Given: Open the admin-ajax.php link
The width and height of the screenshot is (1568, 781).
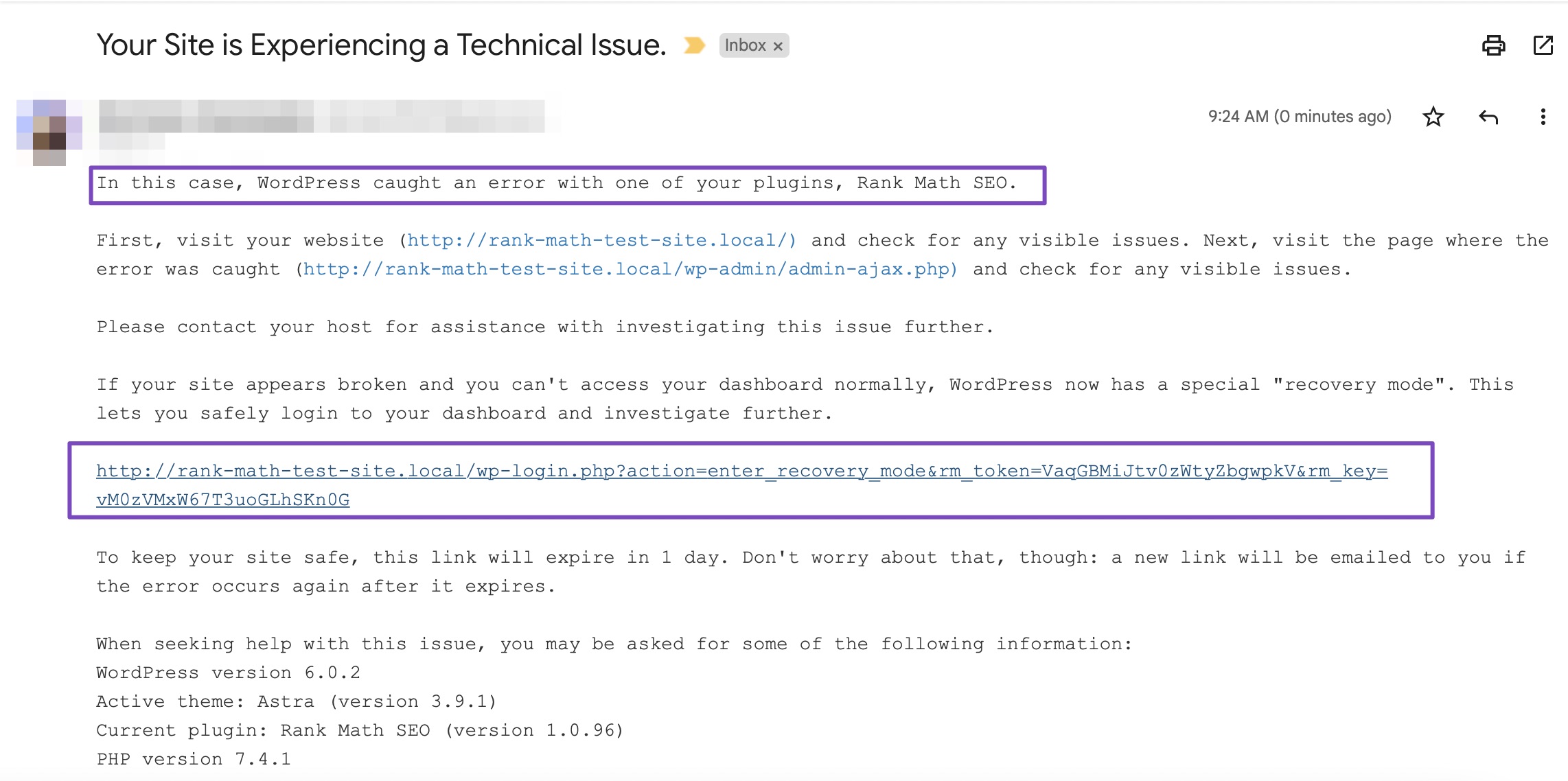Looking at the screenshot, I should (x=630, y=269).
